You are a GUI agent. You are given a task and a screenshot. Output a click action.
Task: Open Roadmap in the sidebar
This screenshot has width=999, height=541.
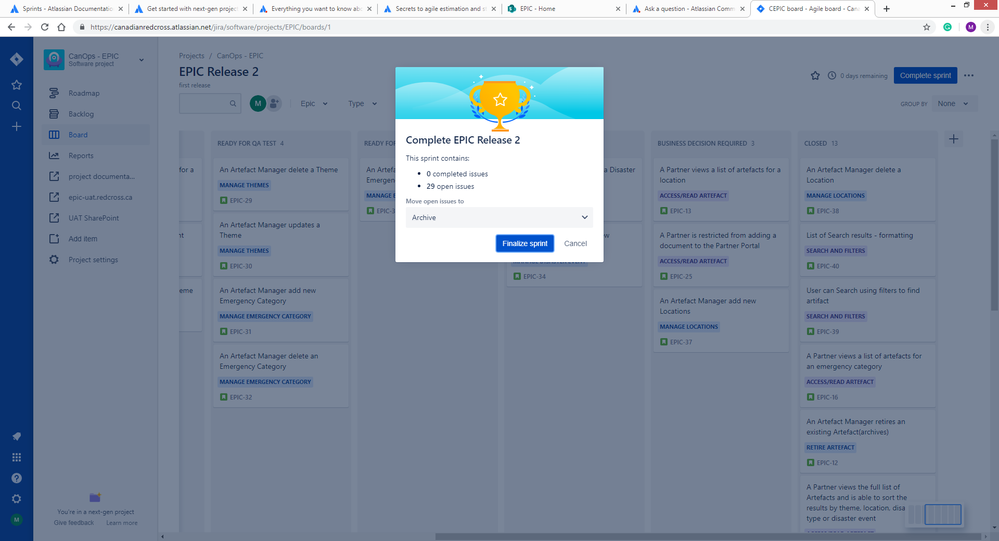[x=97, y=93]
